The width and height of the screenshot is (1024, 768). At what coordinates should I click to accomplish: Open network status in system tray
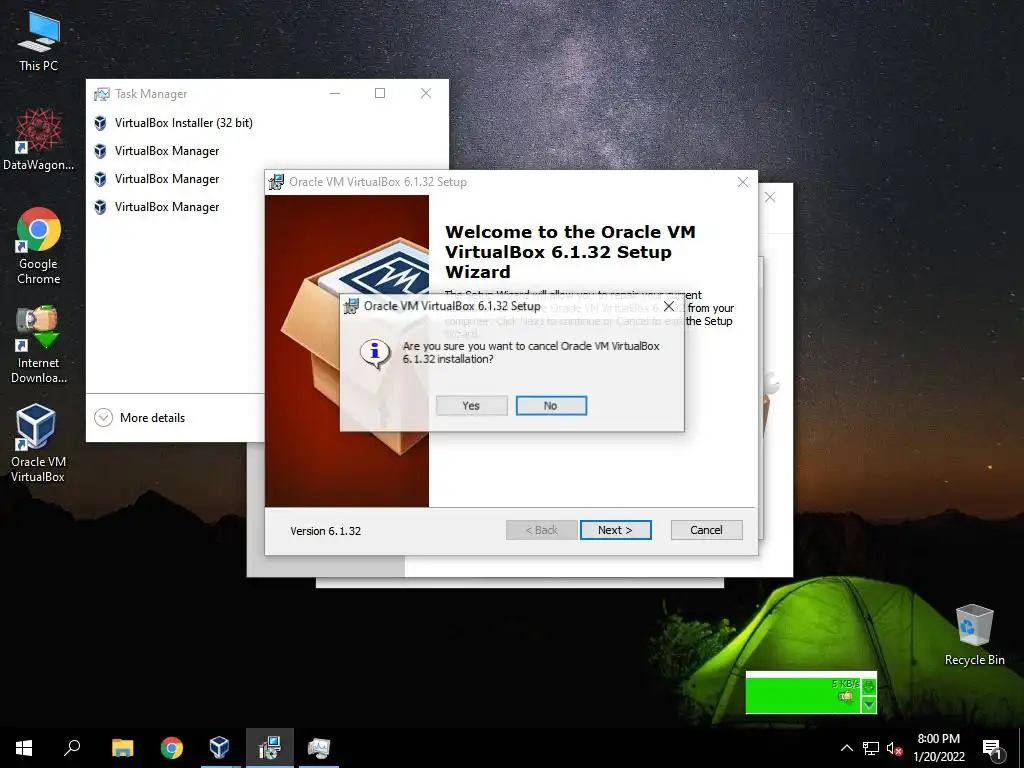[x=871, y=748]
